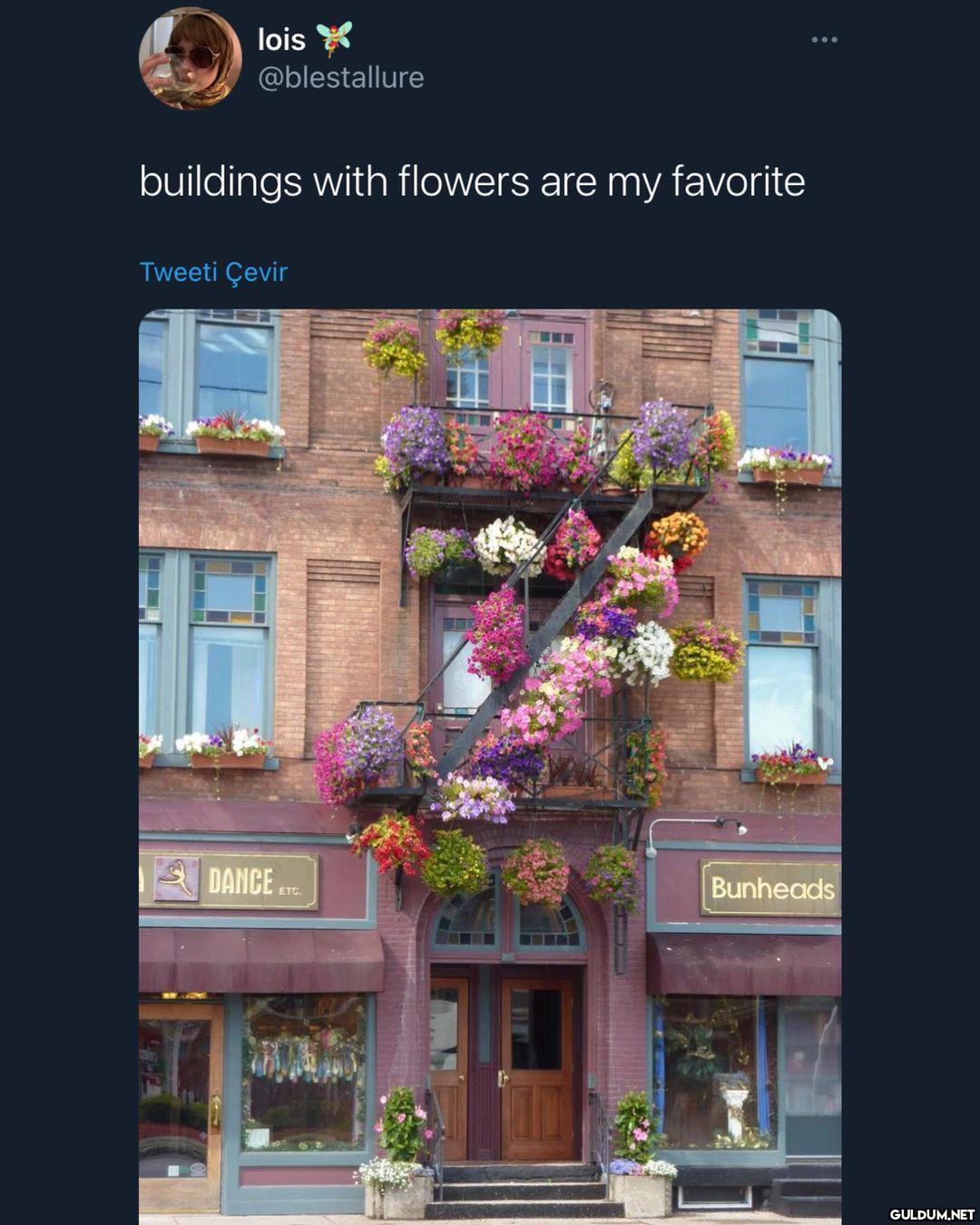The image size is (980, 1225).
Task: Click the fairy emoji next to lois
Action: coord(334,39)
